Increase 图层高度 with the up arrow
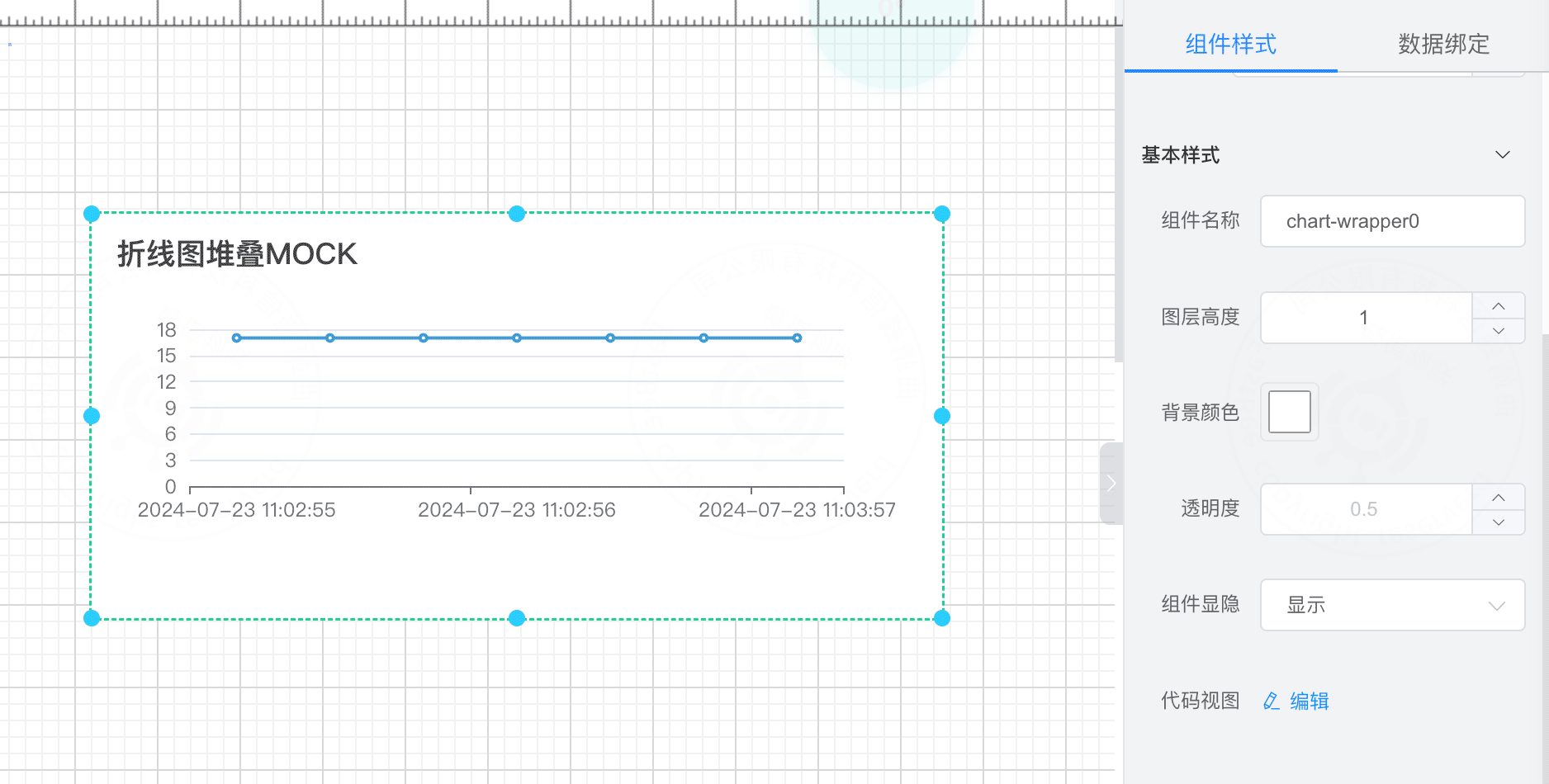The height and width of the screenshot is (784, 1549). click(1499, 306)
